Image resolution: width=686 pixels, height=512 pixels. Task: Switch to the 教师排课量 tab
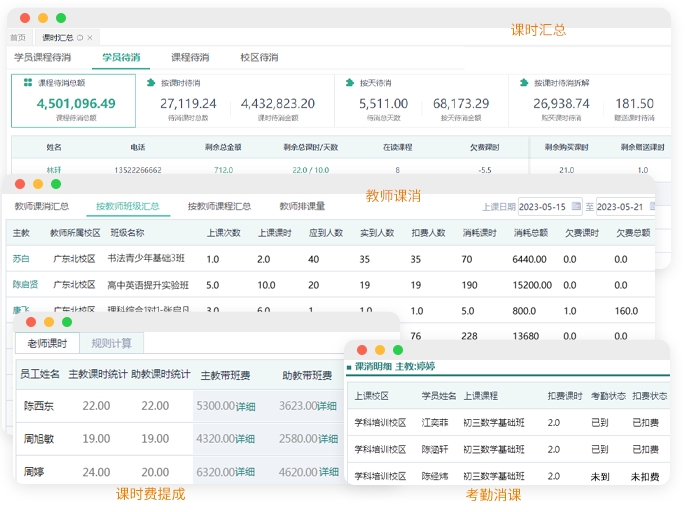(x=302, y=206)
